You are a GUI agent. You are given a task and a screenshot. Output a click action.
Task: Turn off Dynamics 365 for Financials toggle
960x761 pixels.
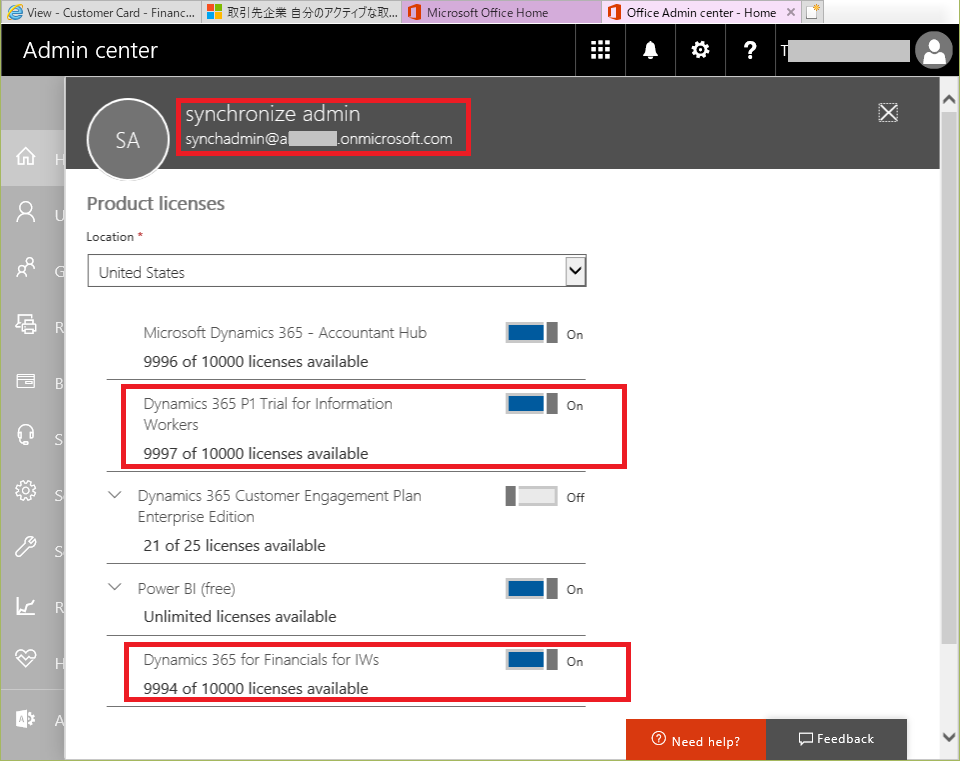[x=531, y=660]
